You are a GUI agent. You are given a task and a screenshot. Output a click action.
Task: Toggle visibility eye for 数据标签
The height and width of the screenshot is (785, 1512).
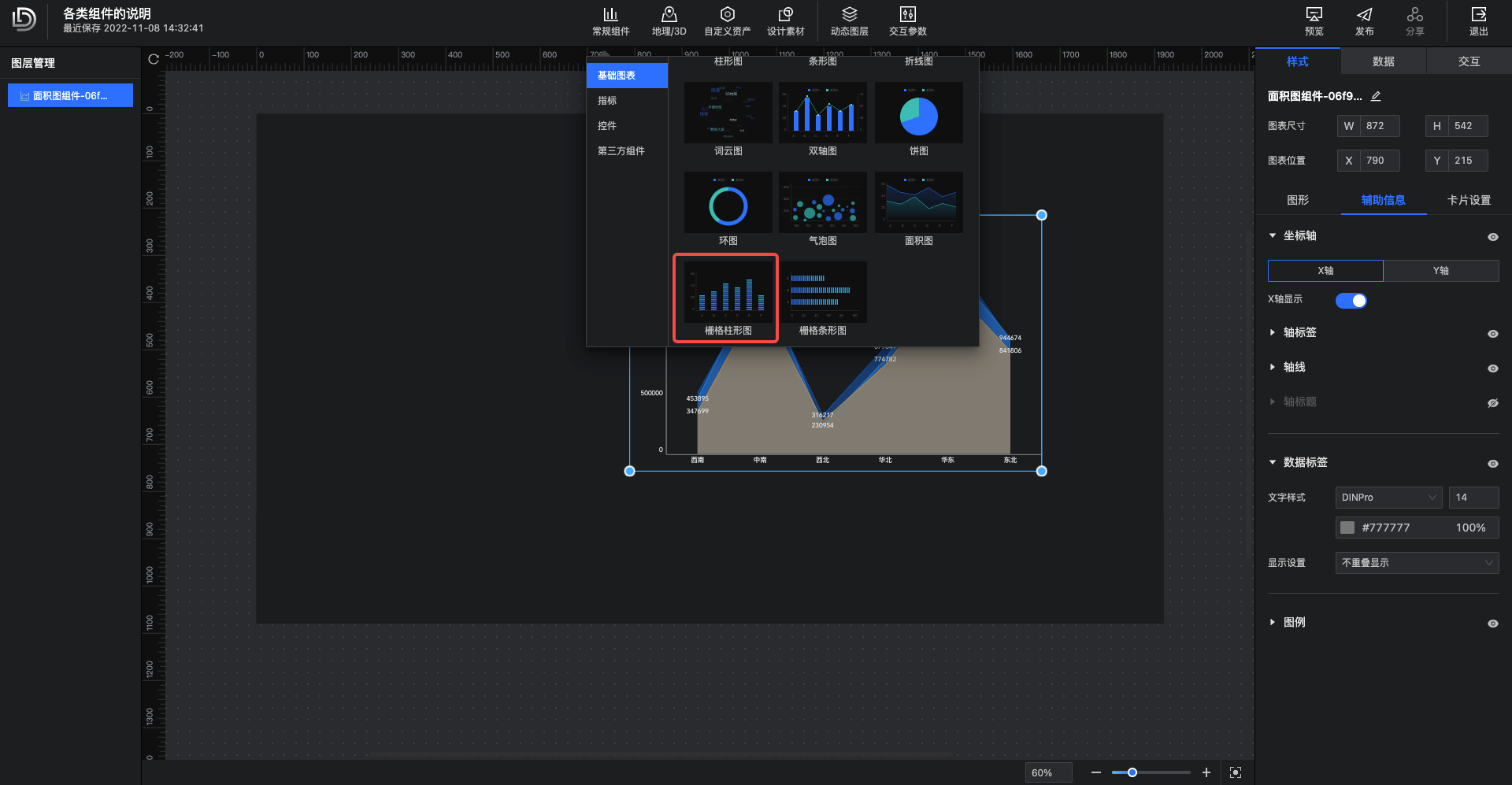(x=1492, y=463)
